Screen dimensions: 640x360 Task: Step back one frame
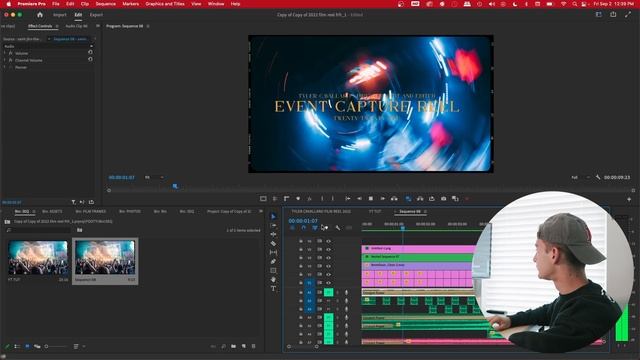359,199
